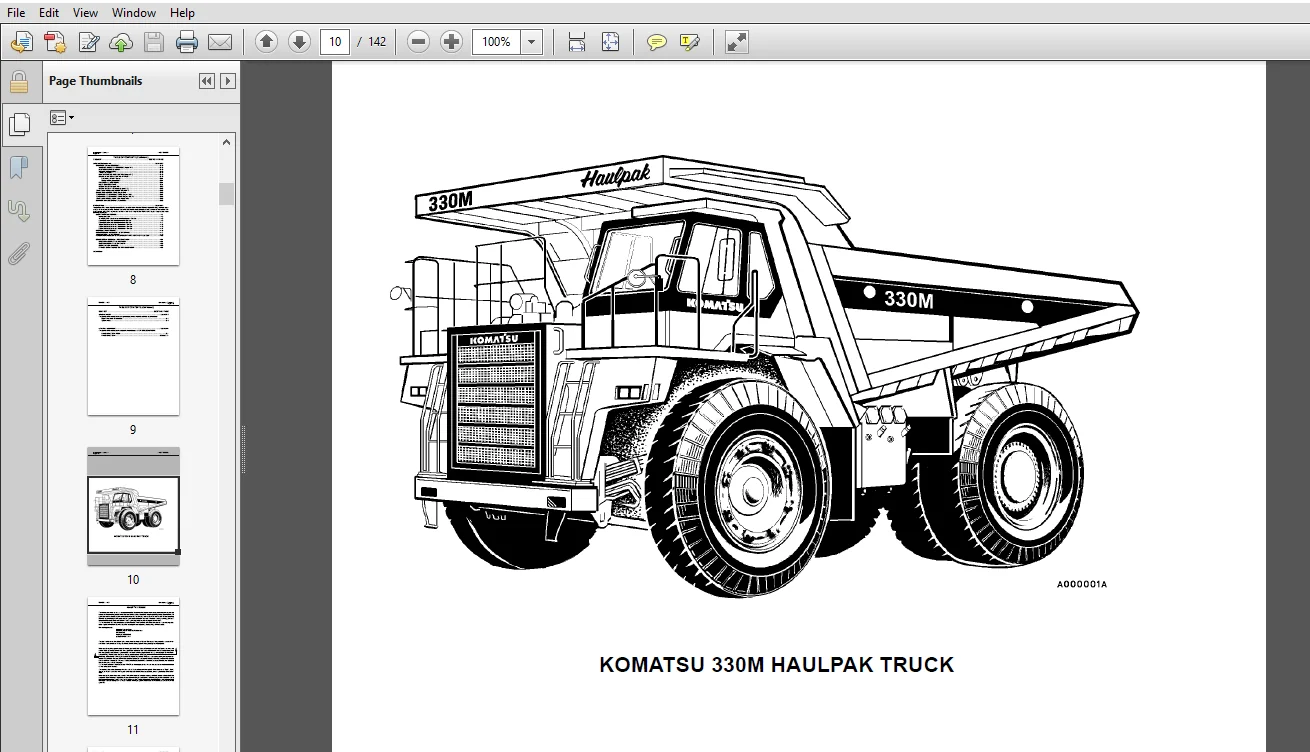Click the page number input field
The height and width of the screenshot is (752, 1310).
click(x=335, y=42)
